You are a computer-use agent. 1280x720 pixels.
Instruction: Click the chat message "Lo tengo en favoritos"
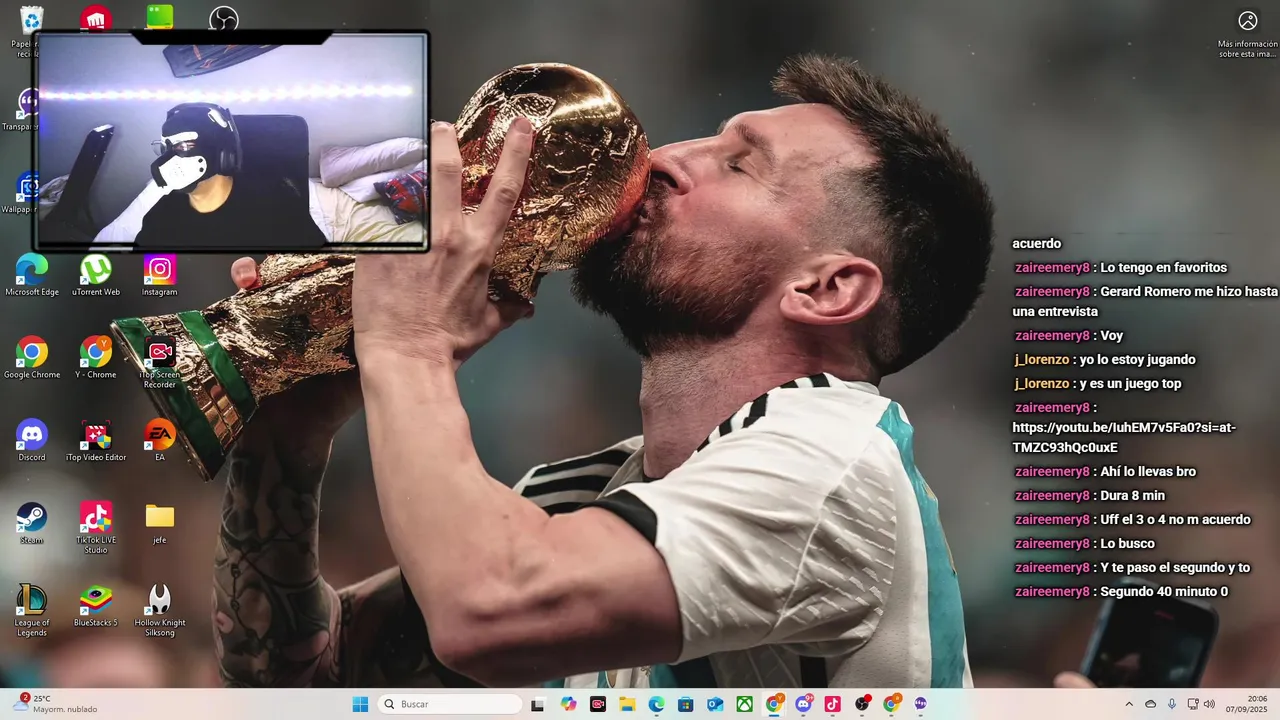pos(1163,267)
